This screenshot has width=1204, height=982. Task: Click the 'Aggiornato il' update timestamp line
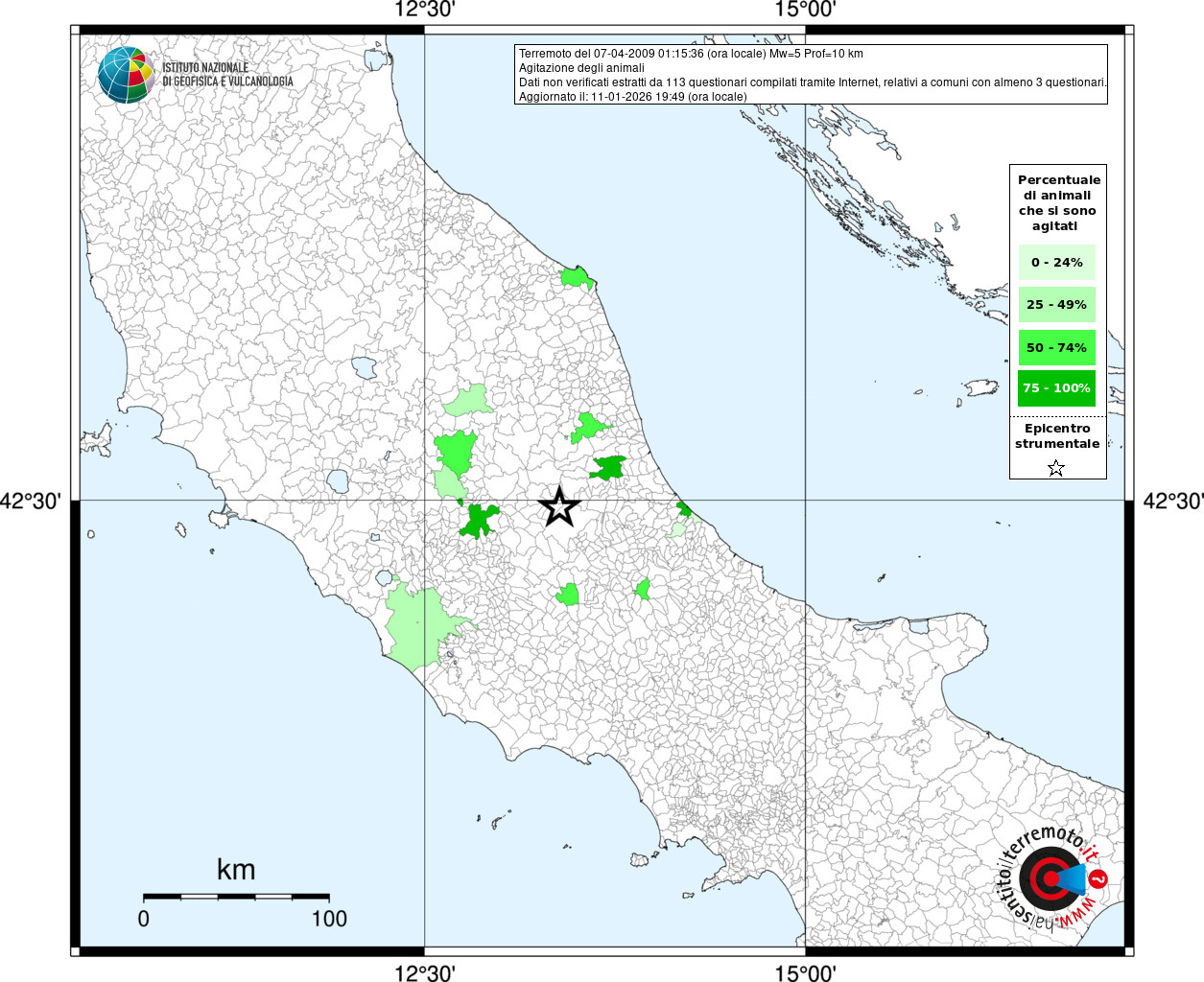632,97
